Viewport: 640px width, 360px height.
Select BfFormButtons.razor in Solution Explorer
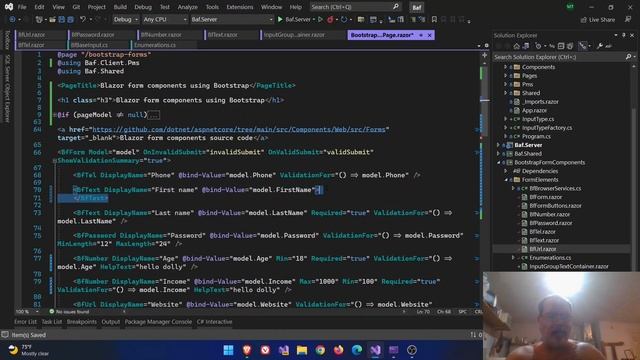tap(555, 206)
